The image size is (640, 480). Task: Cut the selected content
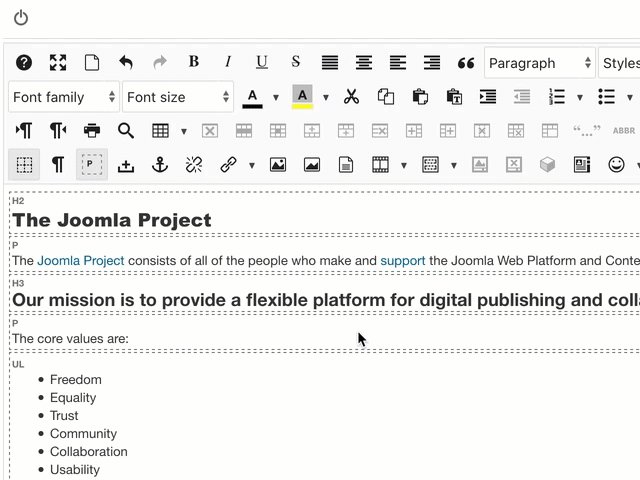click(x=351, y=97)
